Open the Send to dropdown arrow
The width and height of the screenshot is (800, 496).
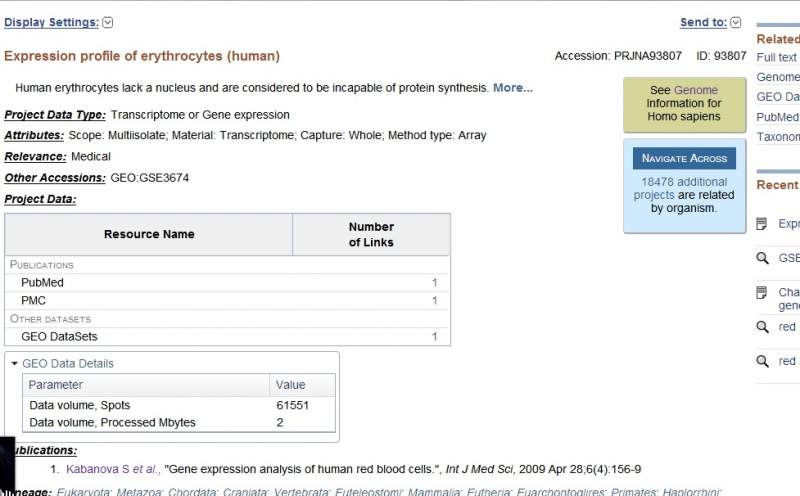pyautogui.click(x=735, y=22)
